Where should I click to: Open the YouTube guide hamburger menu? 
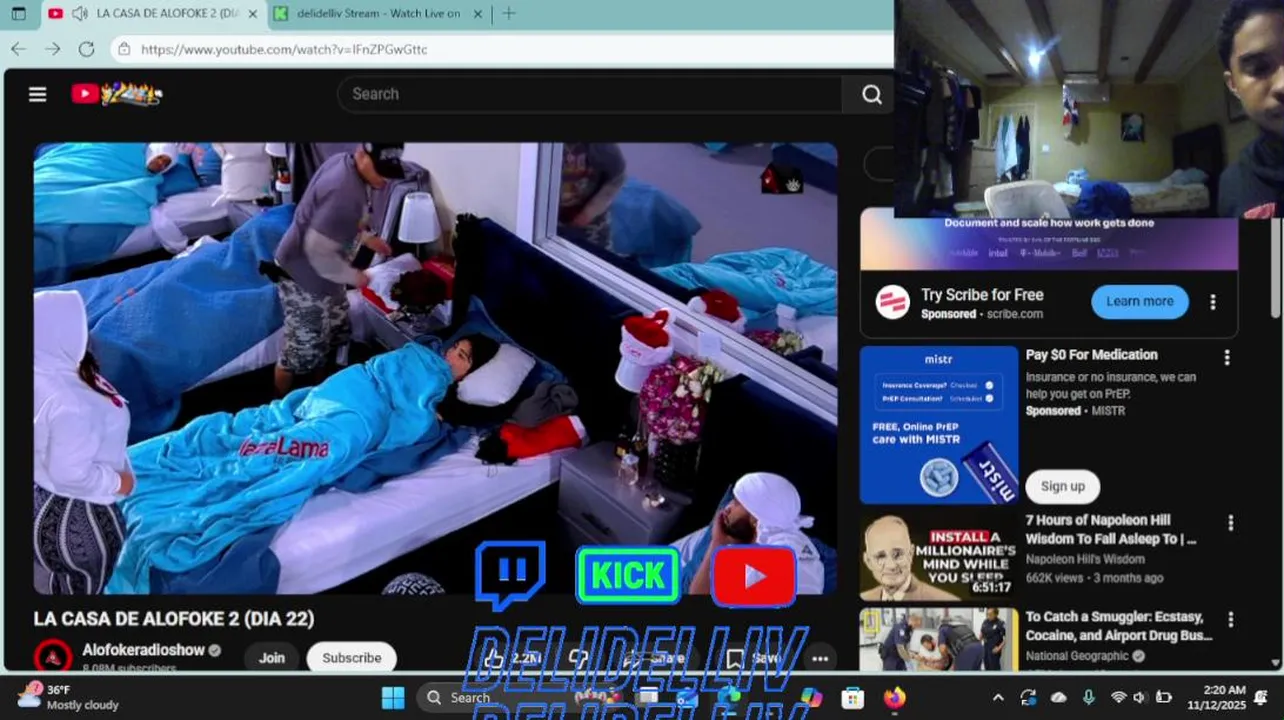coord(38,94)
